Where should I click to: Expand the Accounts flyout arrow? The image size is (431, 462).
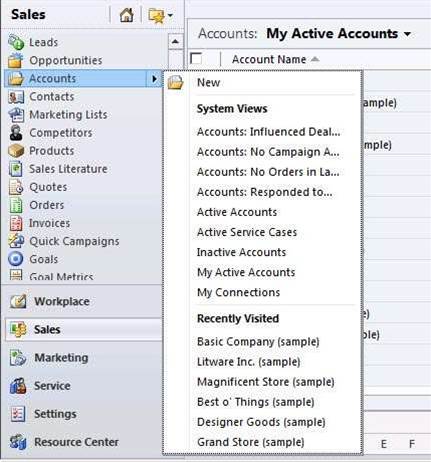point(154,79)
